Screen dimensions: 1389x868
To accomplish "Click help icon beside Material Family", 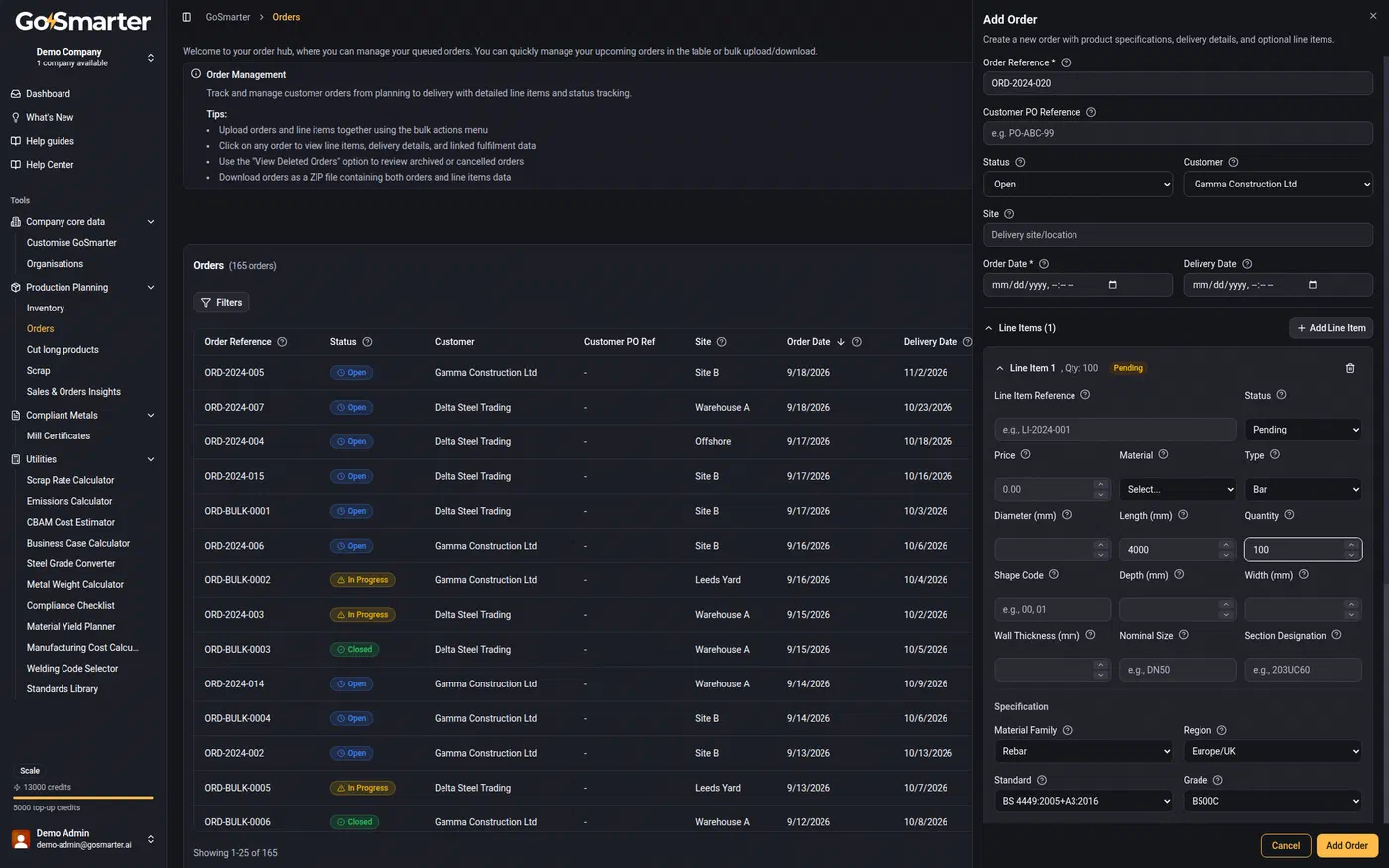I will point(1068,730).
